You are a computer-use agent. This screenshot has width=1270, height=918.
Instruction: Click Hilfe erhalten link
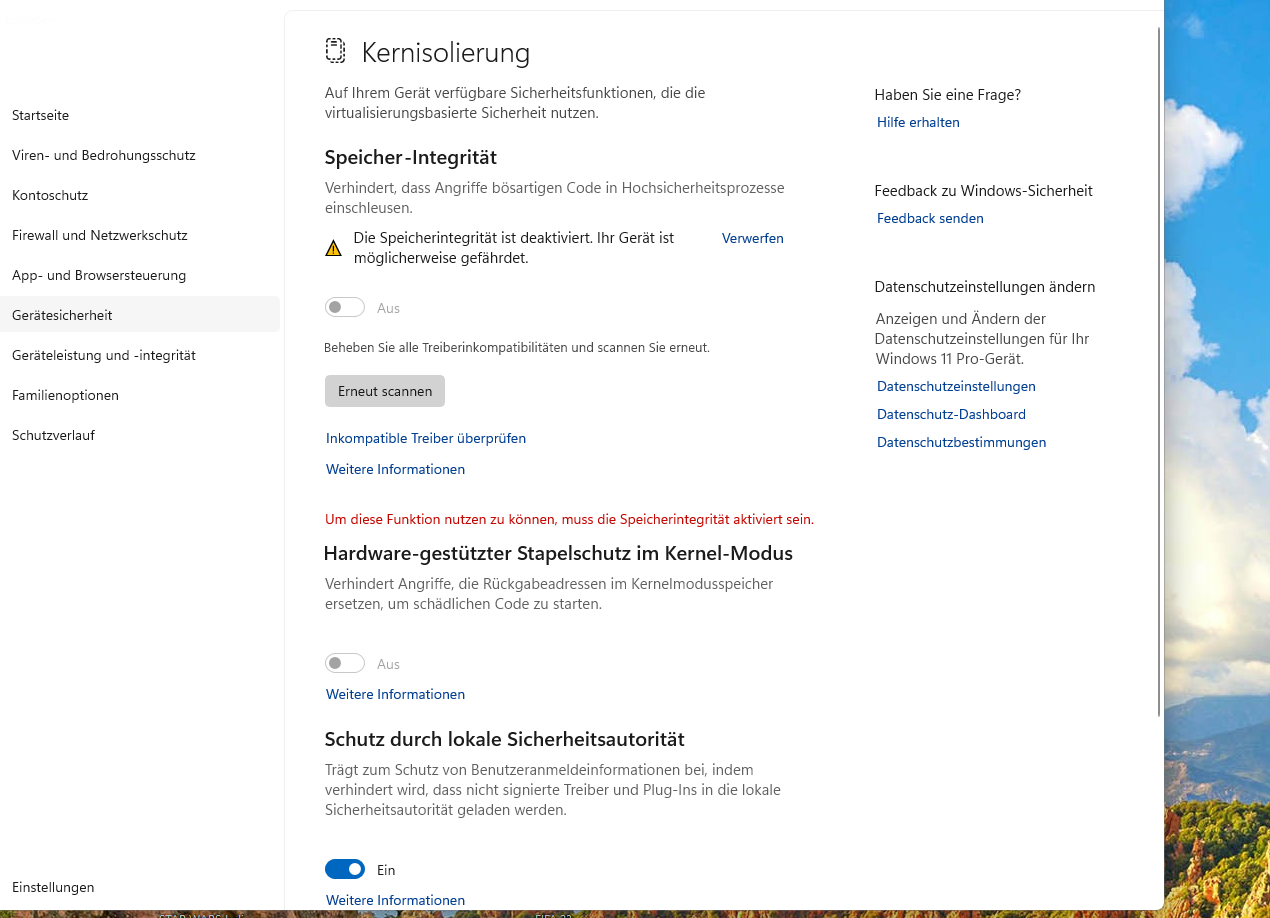918,123
